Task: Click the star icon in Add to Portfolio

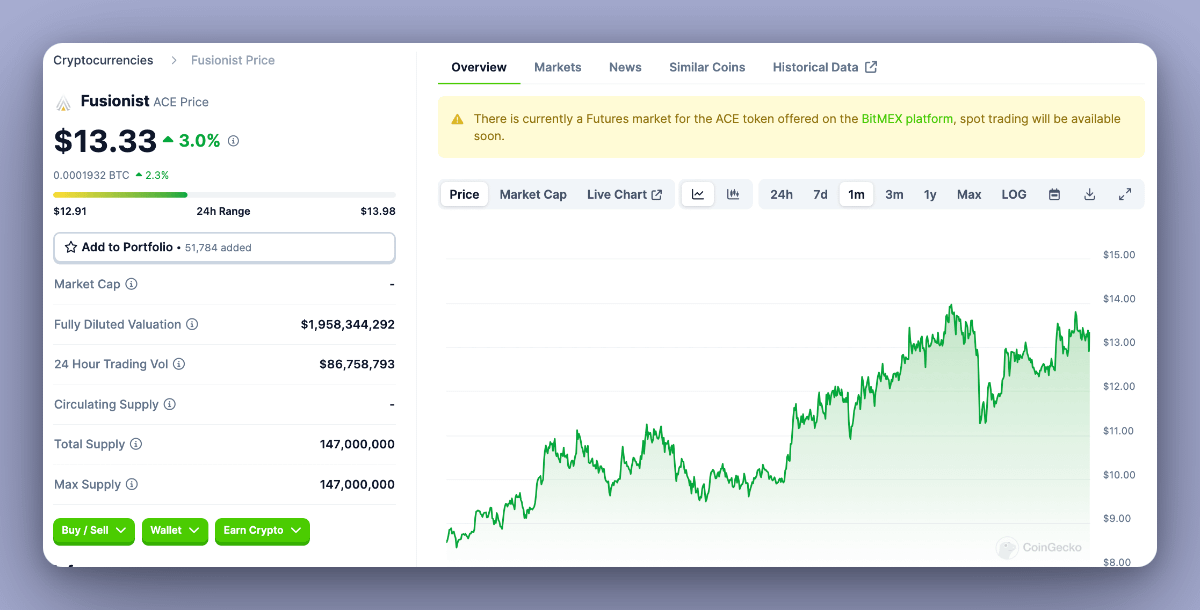Action: click(x=70, y=247)
